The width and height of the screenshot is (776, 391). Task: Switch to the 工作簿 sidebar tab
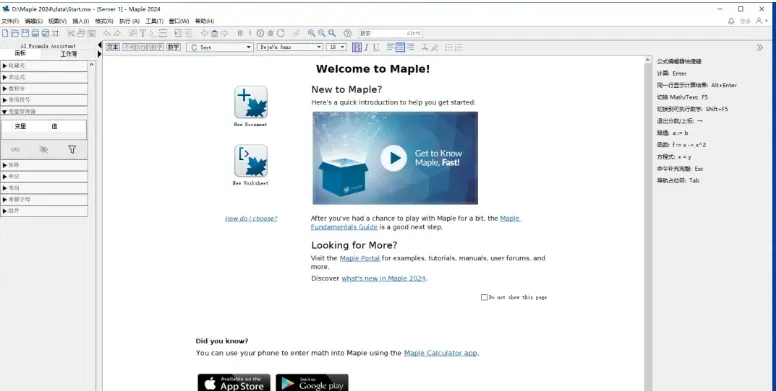click(x=69, y=54)
